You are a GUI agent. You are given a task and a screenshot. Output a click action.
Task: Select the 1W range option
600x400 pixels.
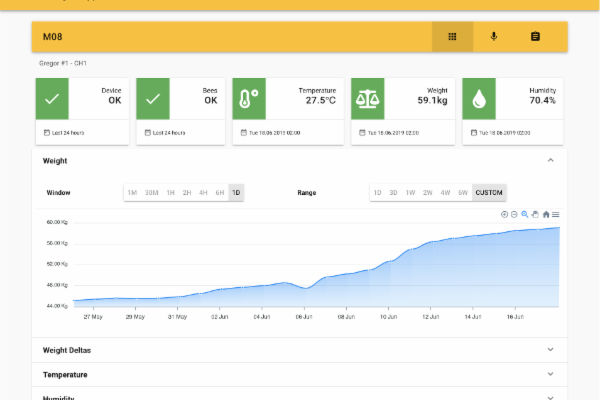coord(410,192)
